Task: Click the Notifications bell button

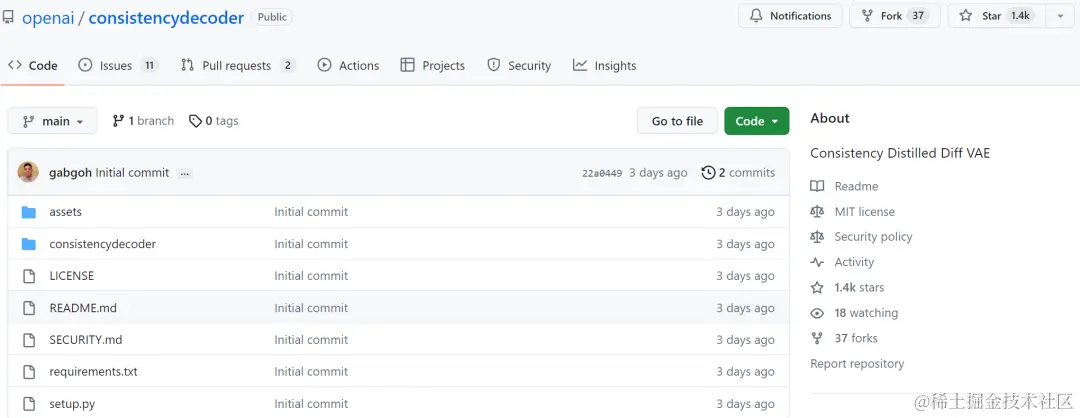Action: pyautogui.click(x=790, y=16)
